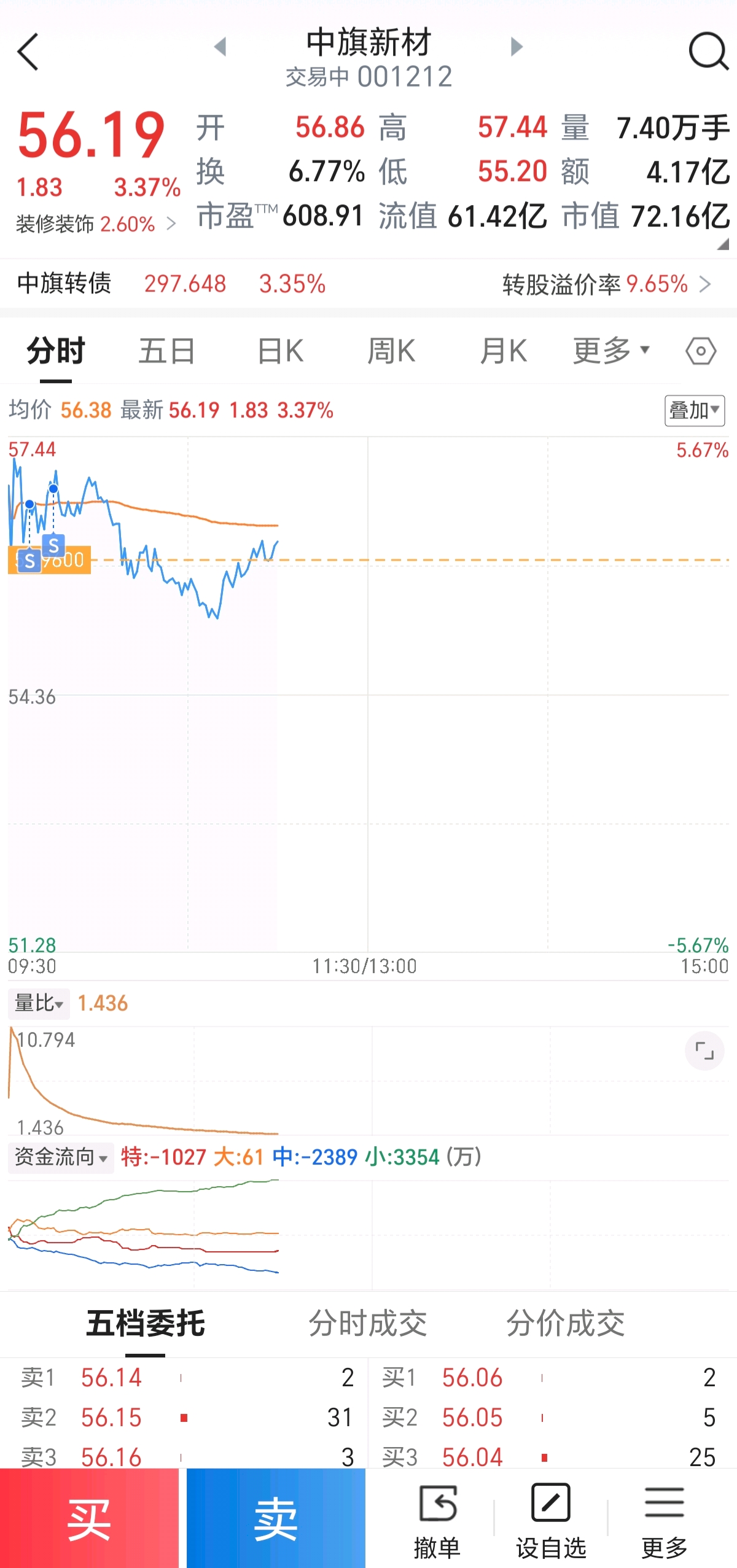Open the 资金流向 indicator dropdown
Viewport: 737px width, 1568px height.
61,1157
